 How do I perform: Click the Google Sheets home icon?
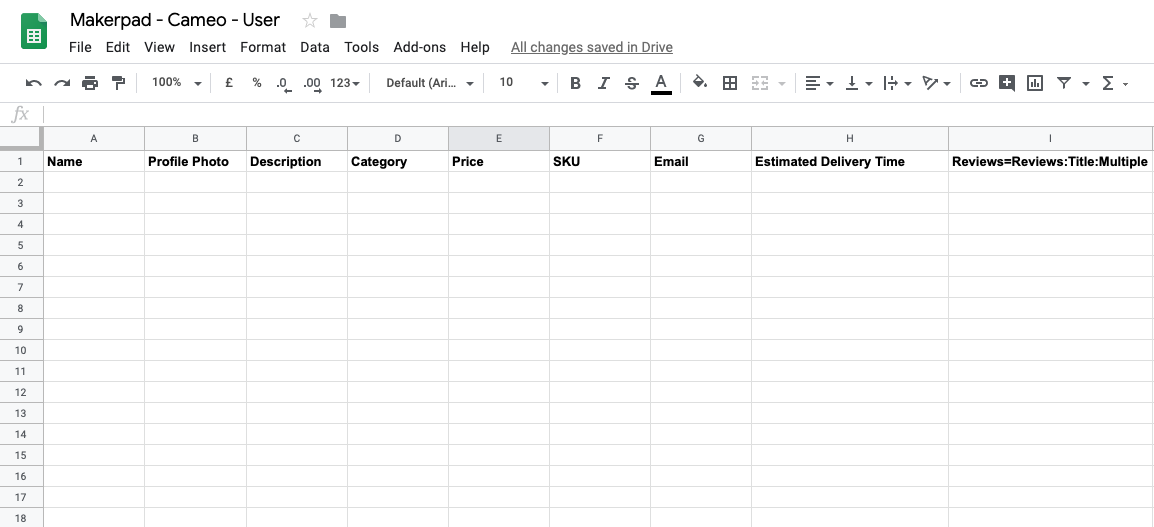34,33
